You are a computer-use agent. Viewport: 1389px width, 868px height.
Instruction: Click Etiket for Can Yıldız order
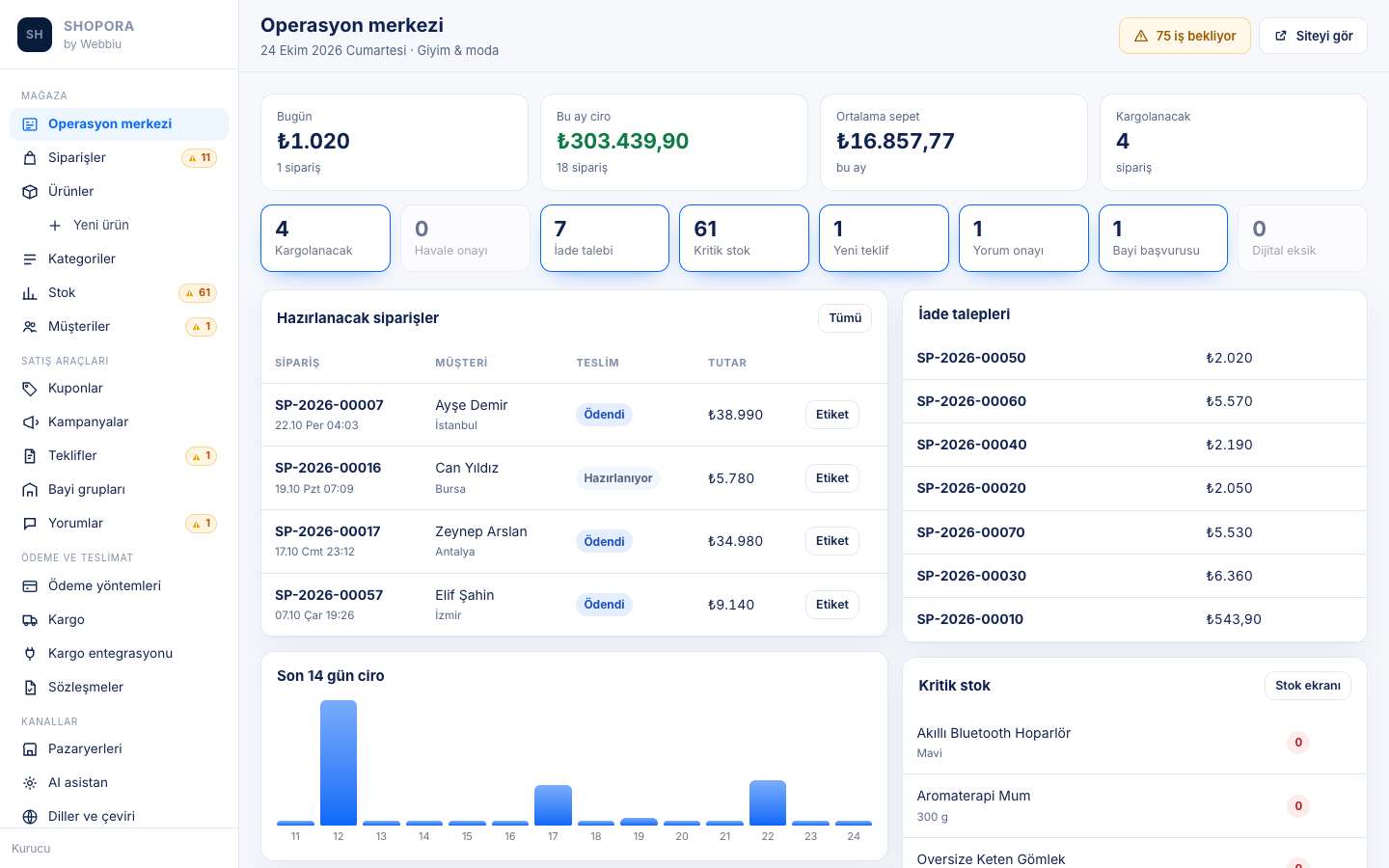point(832,478)
